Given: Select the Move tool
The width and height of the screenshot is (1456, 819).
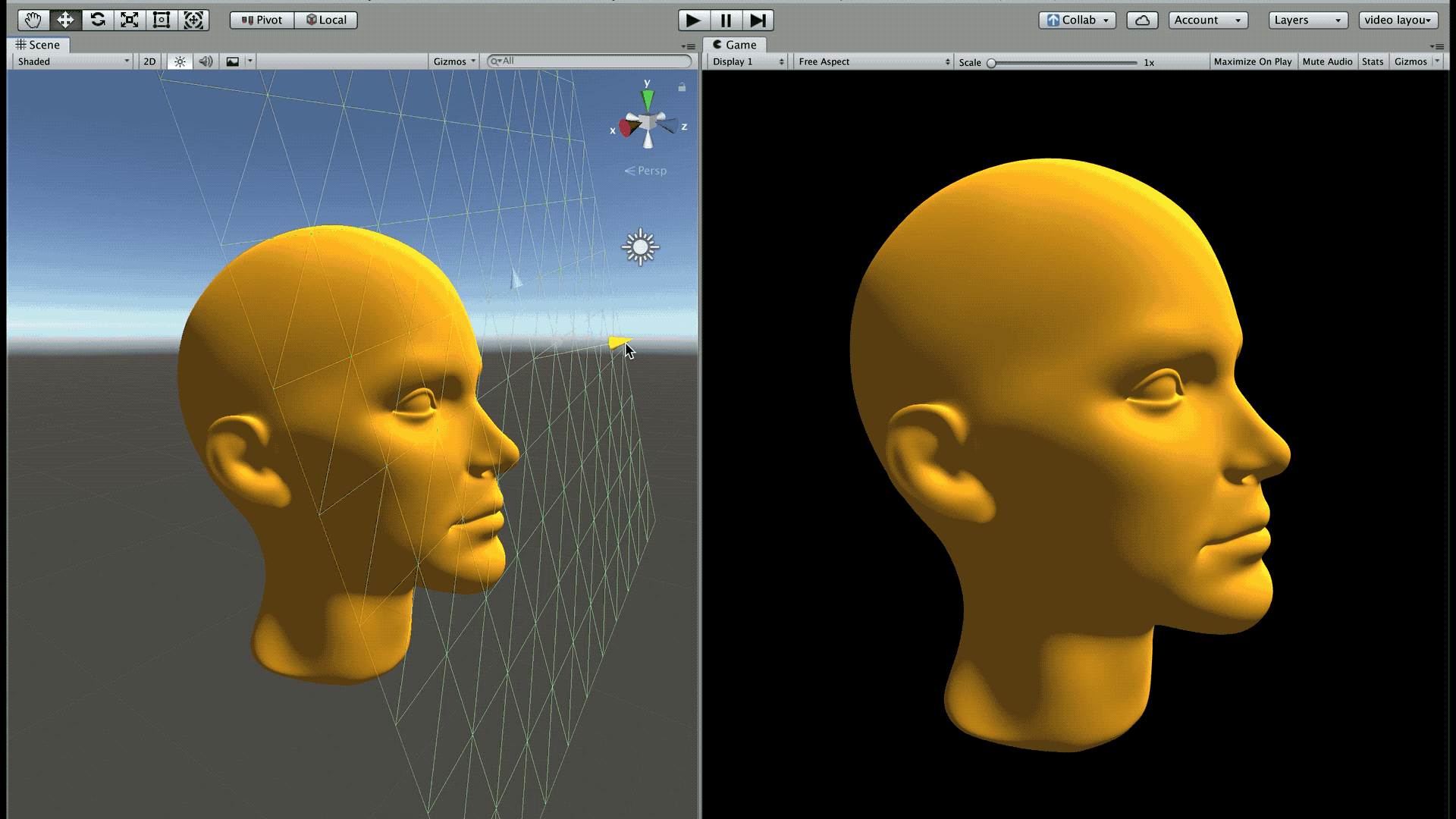Looking at the screenshot, I should pos(65,20).
